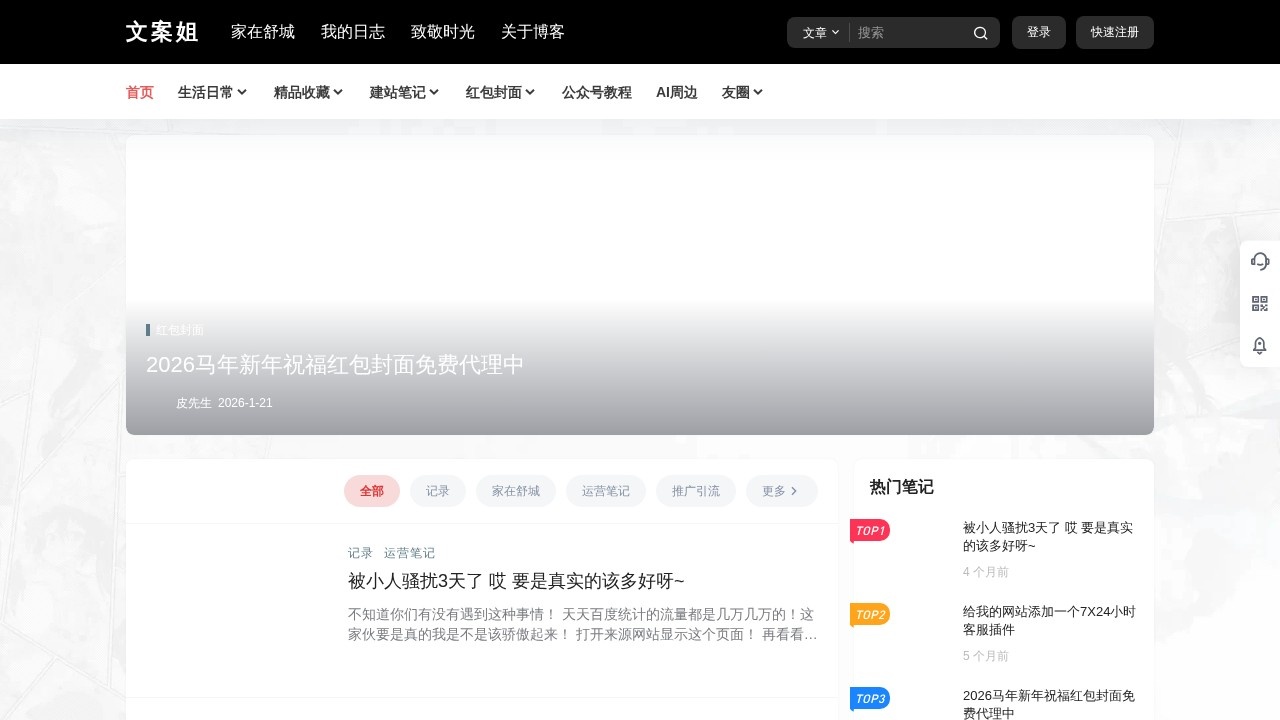Open TOP2 hot note 给我的网站添加一个7X24小时客服插件
1280x720 pixels.
[1049, 620]
